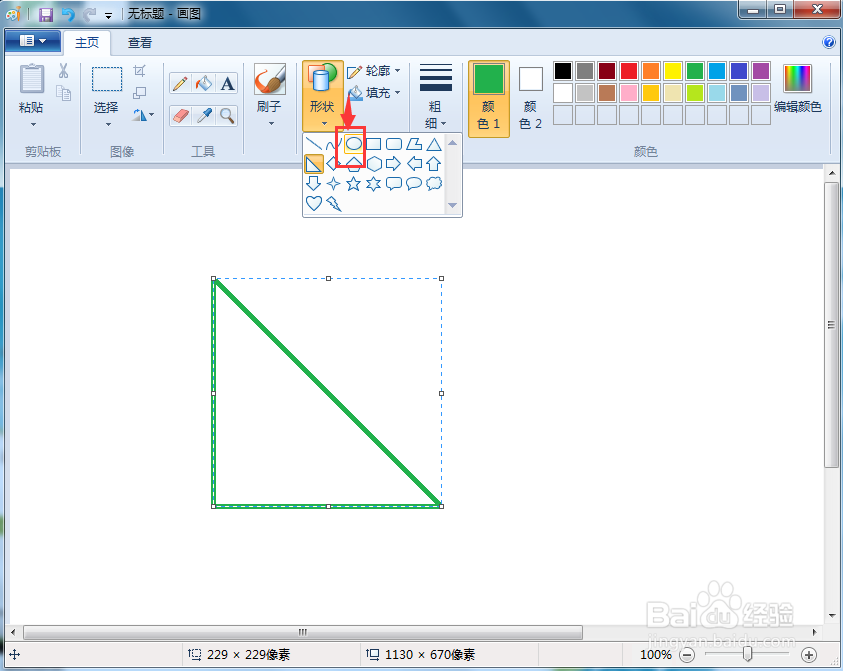This screenshot has height=671, width=843.
Task: Click the Shapes (形状) button
Action: point(322,96)
